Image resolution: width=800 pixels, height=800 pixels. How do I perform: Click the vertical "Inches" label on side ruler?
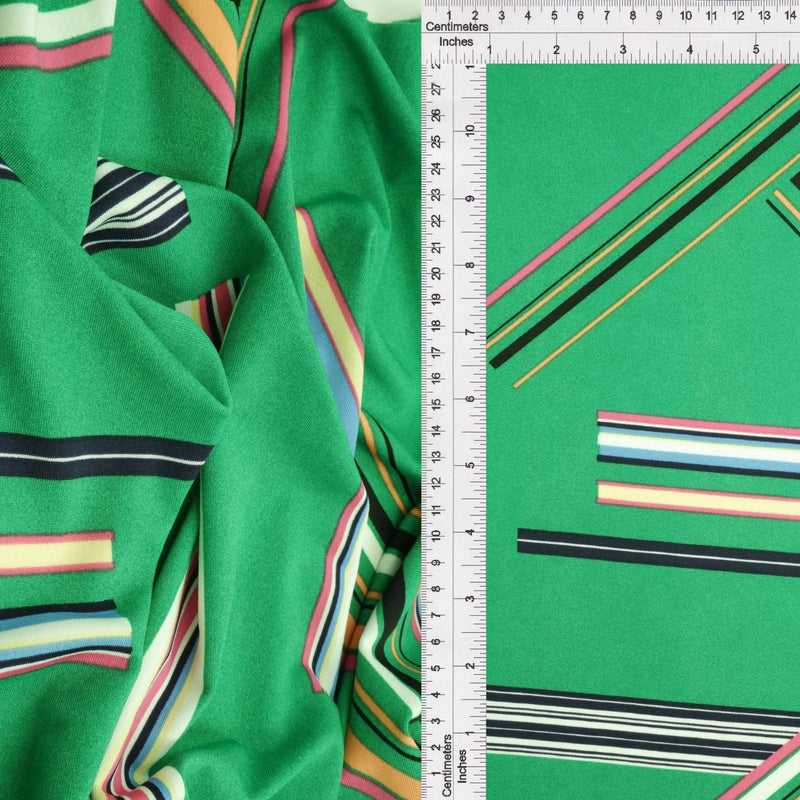pyautogui.click(x=462, y=766)
